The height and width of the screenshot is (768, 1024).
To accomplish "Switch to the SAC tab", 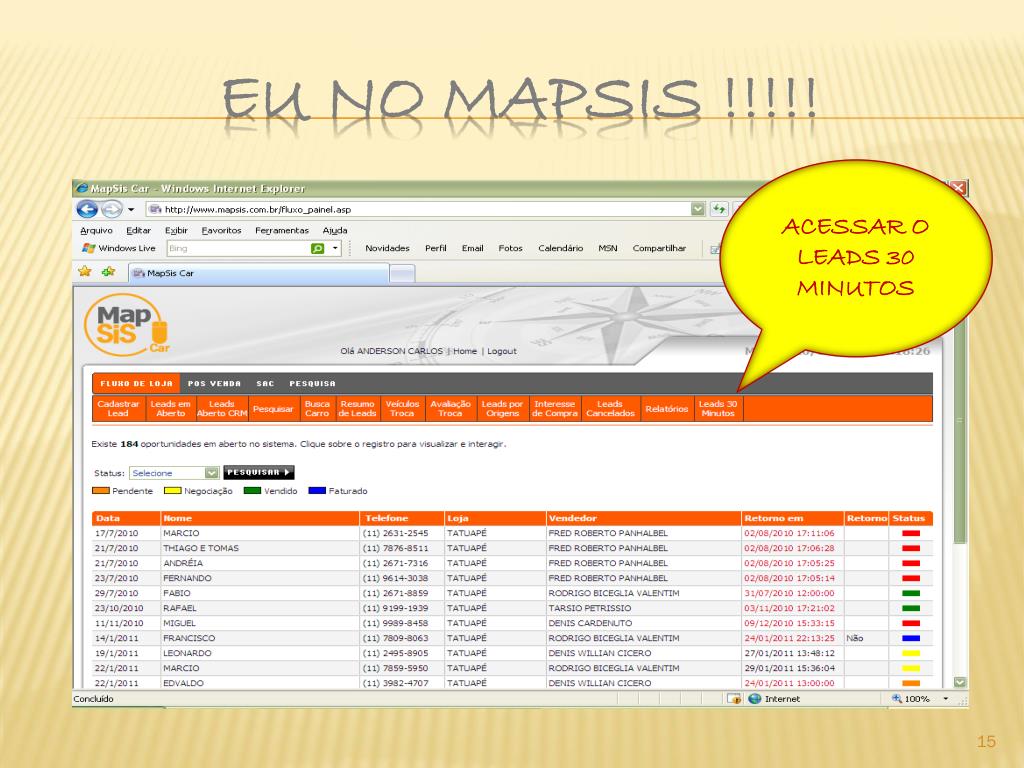I will tap(265, 384).
